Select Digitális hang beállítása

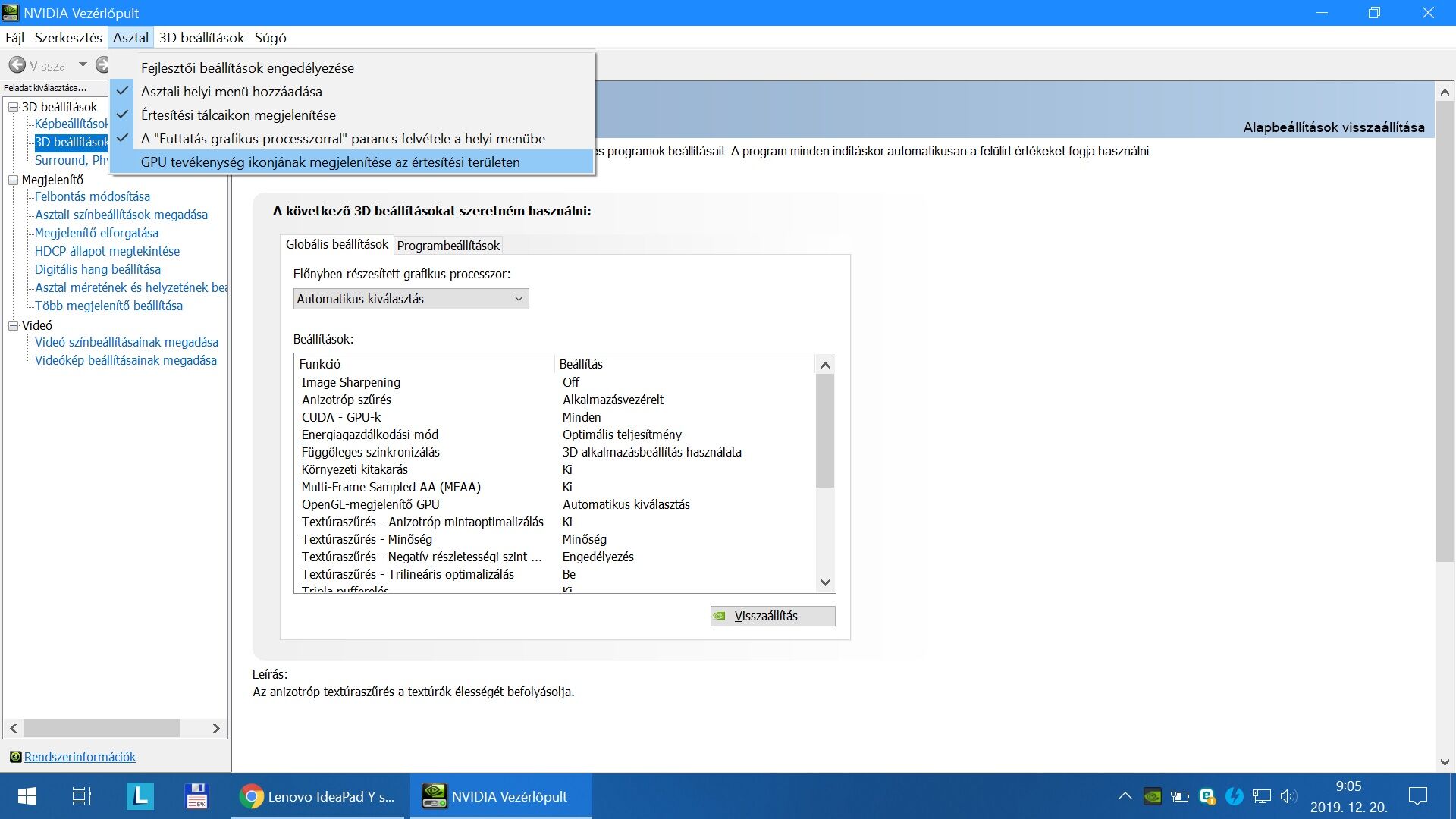(98, 269)
